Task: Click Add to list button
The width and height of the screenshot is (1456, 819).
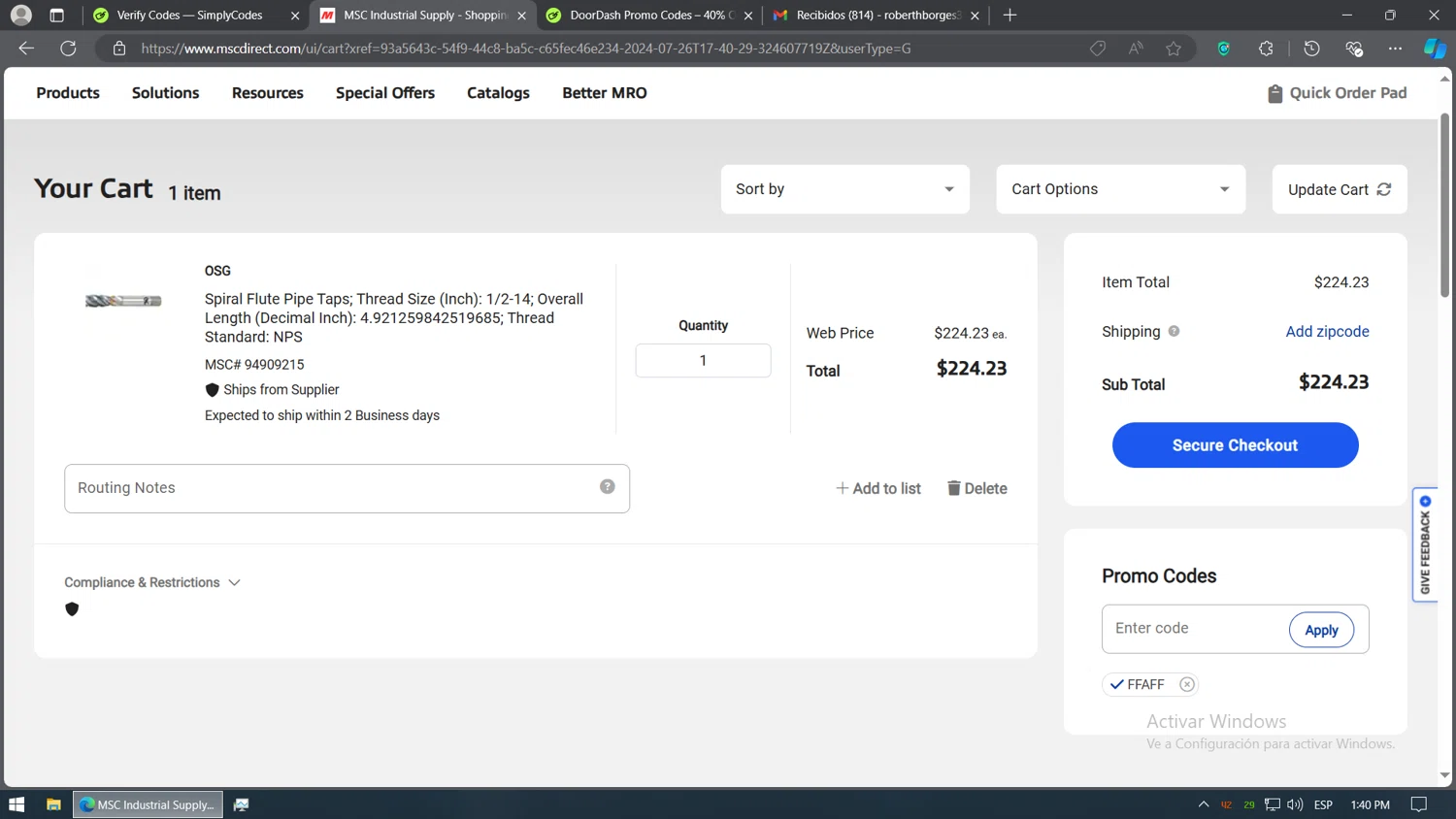Action: tap(877, 488)
